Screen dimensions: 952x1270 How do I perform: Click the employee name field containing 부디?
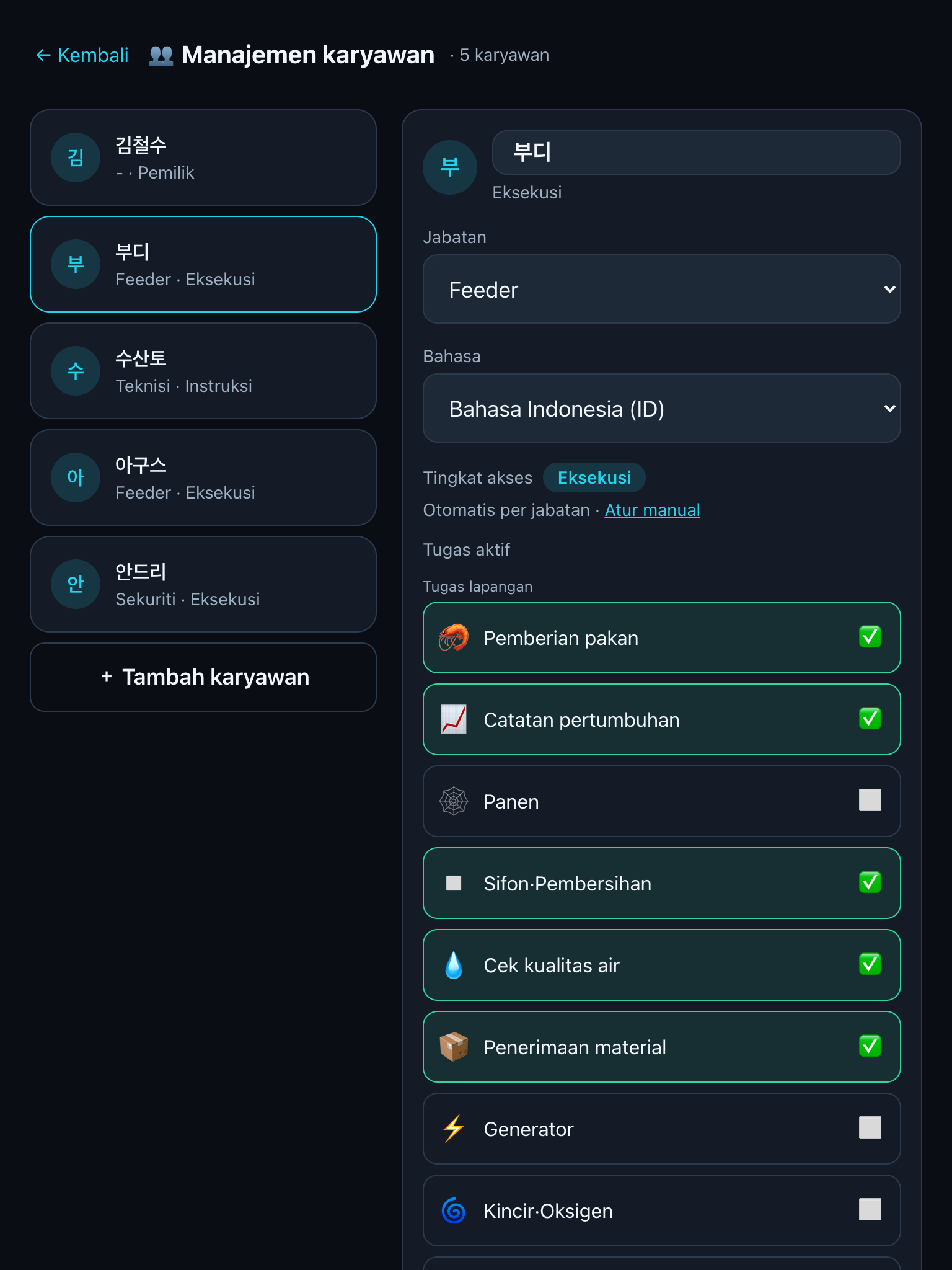[x=696, y=153]
